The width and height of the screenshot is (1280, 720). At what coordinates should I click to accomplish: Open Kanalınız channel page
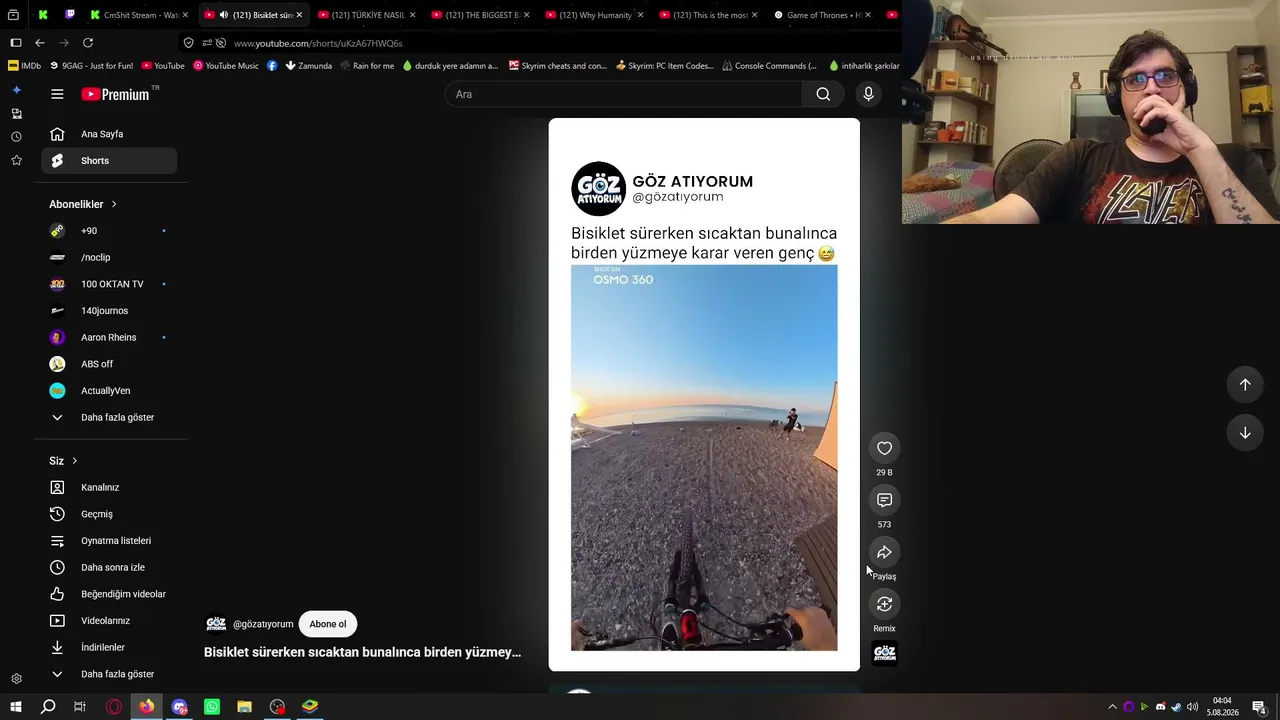pos(108,488)
